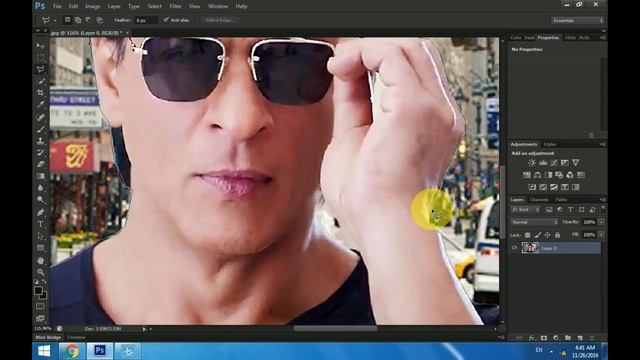Select the Healing Brush tool
This screenshot has height=360, width=640.
(x=40, y=118)
